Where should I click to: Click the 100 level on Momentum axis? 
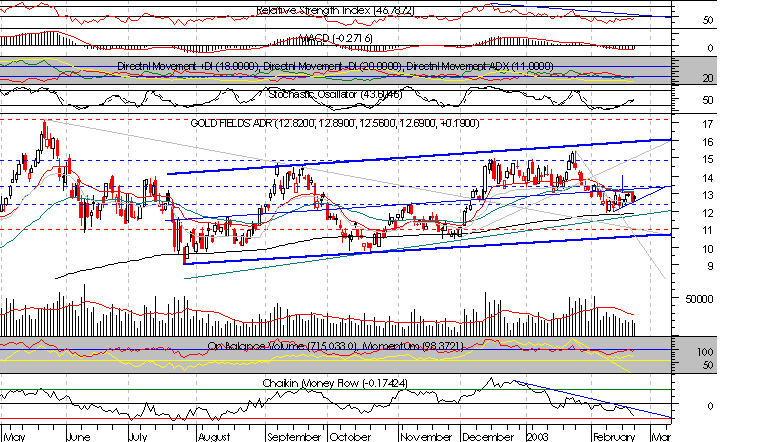pyautogui.click(x=705, y=352)
